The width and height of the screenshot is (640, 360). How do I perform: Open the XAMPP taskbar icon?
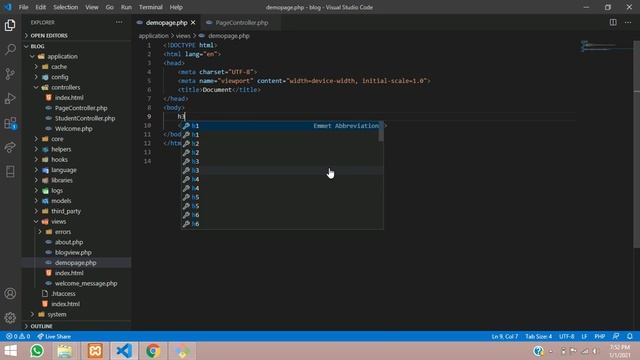click(95, 351)
